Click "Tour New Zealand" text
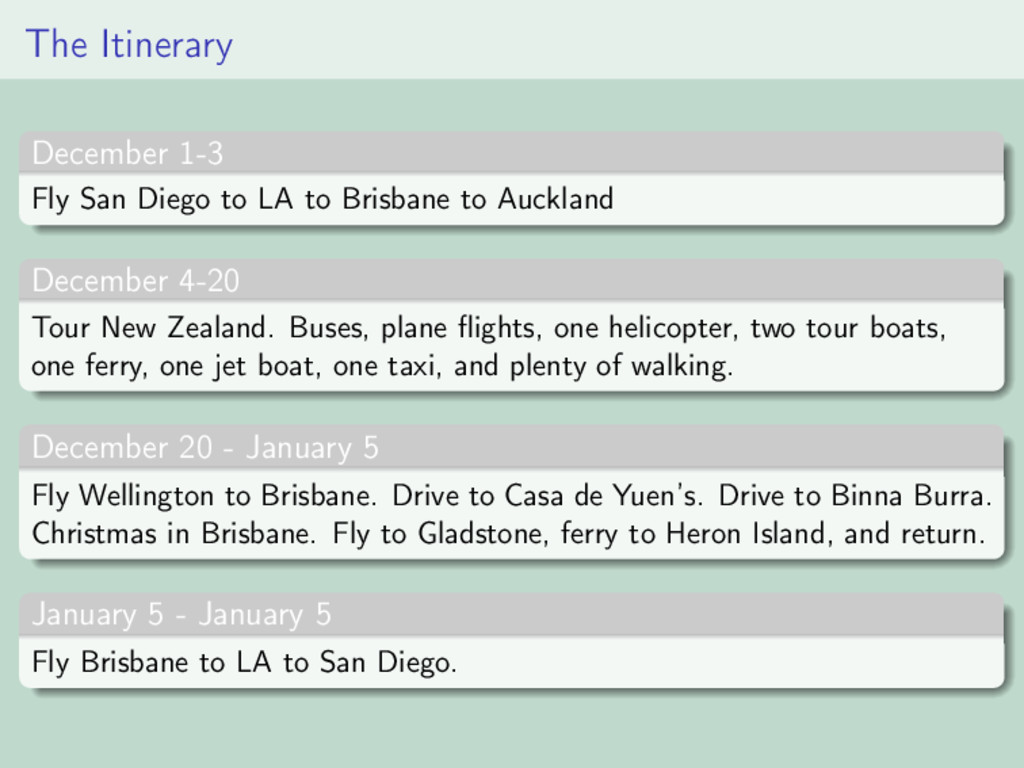 click(x=150, y=327)
